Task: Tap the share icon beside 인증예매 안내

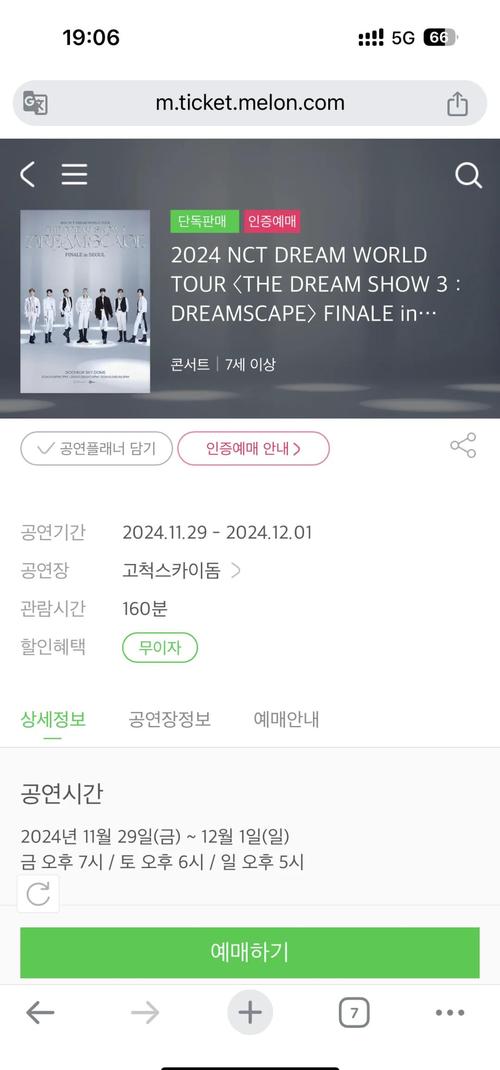Action: (463, 446)
